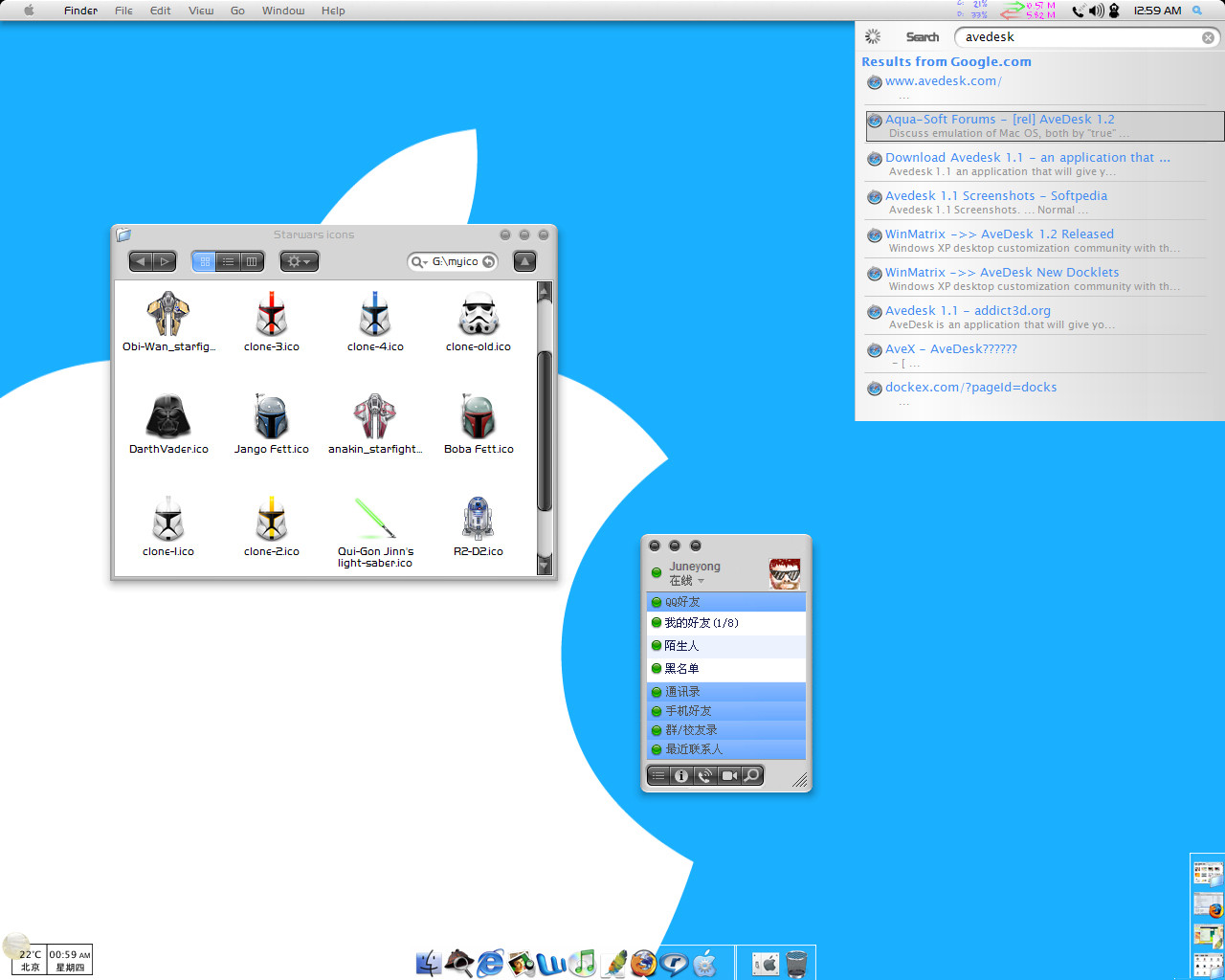Open iPhoto icon in the dock
1225x980 pixels.
click(521, 963)
